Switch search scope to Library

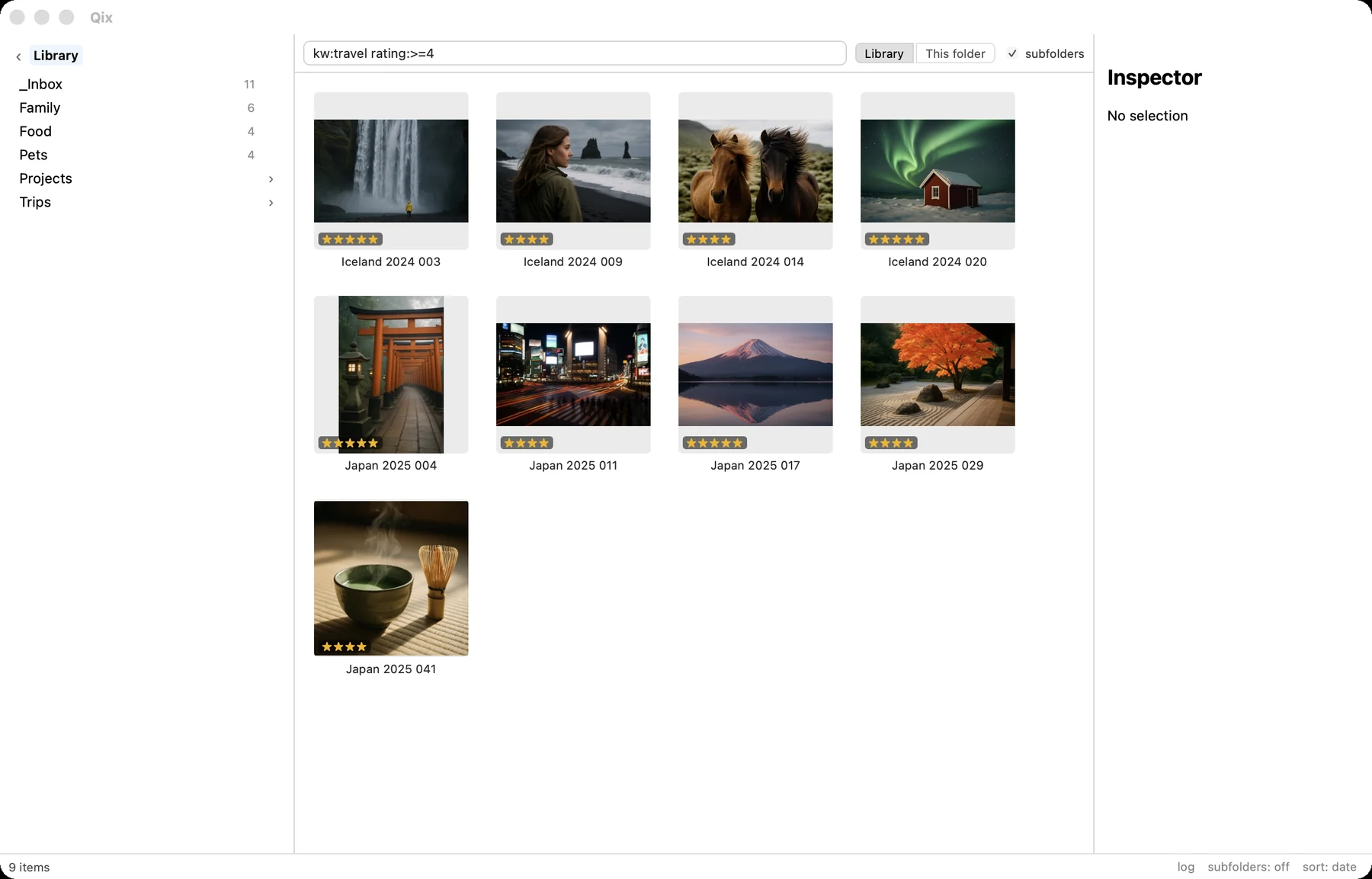(884, 53)
